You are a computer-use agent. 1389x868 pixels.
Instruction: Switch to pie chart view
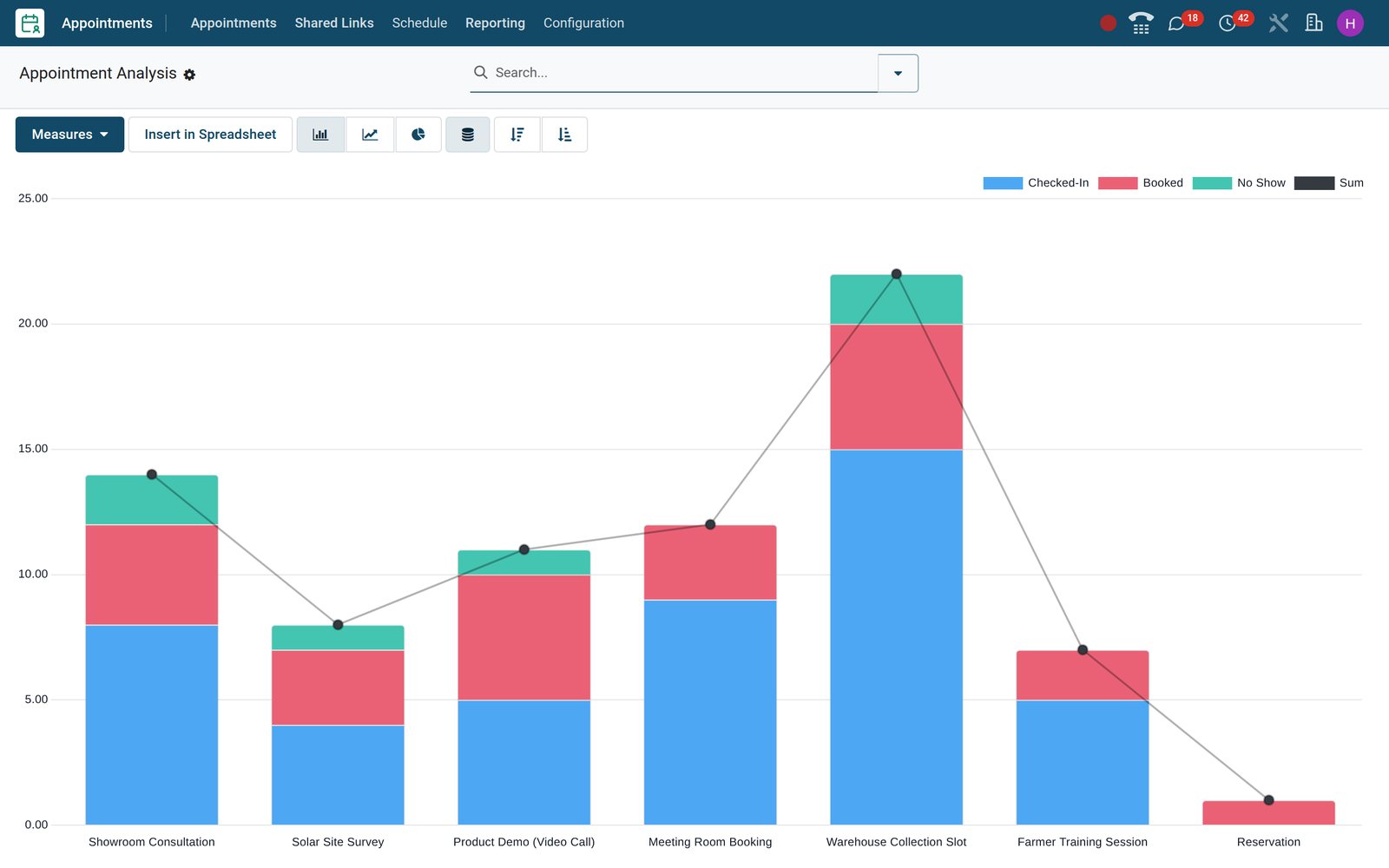[x=418, y=135]
